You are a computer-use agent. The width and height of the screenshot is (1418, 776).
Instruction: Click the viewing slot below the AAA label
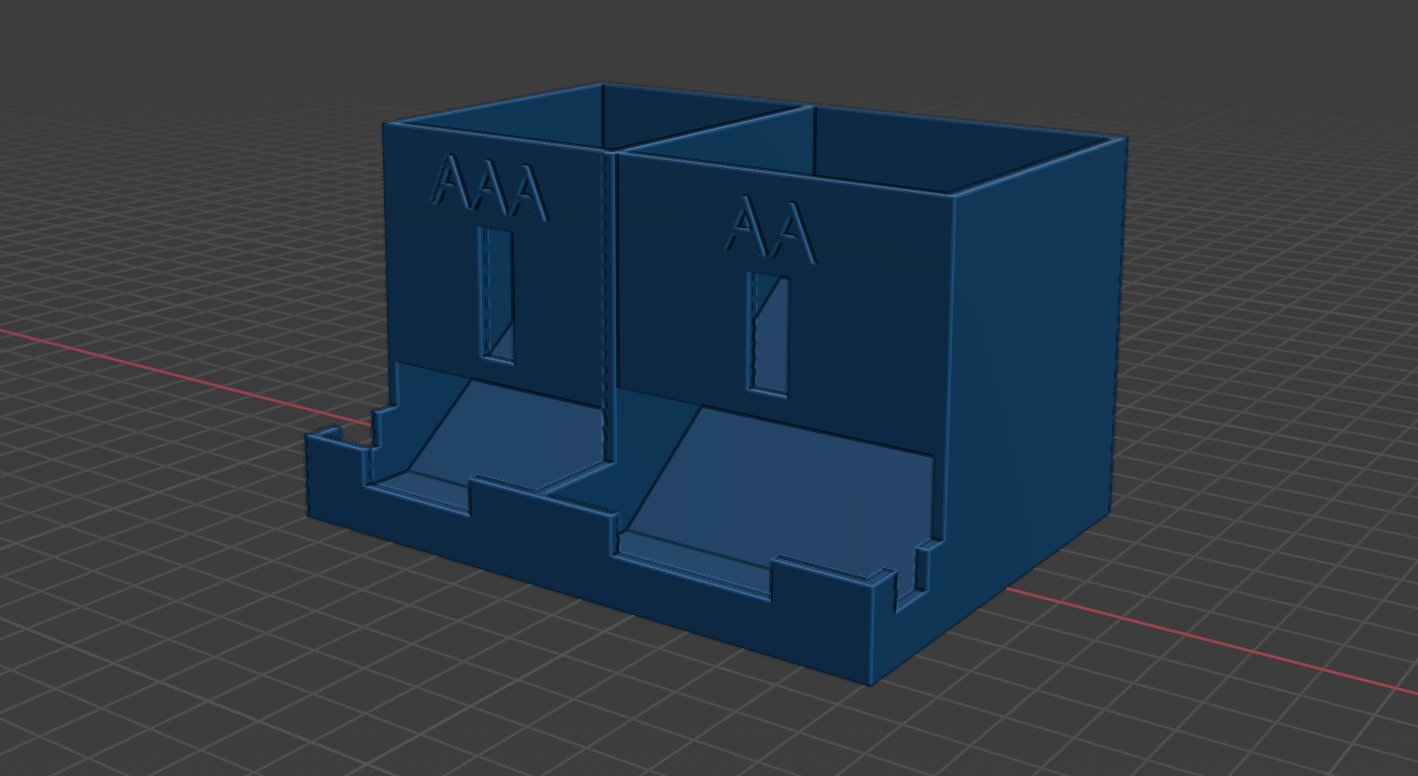[x=496, y=295]
